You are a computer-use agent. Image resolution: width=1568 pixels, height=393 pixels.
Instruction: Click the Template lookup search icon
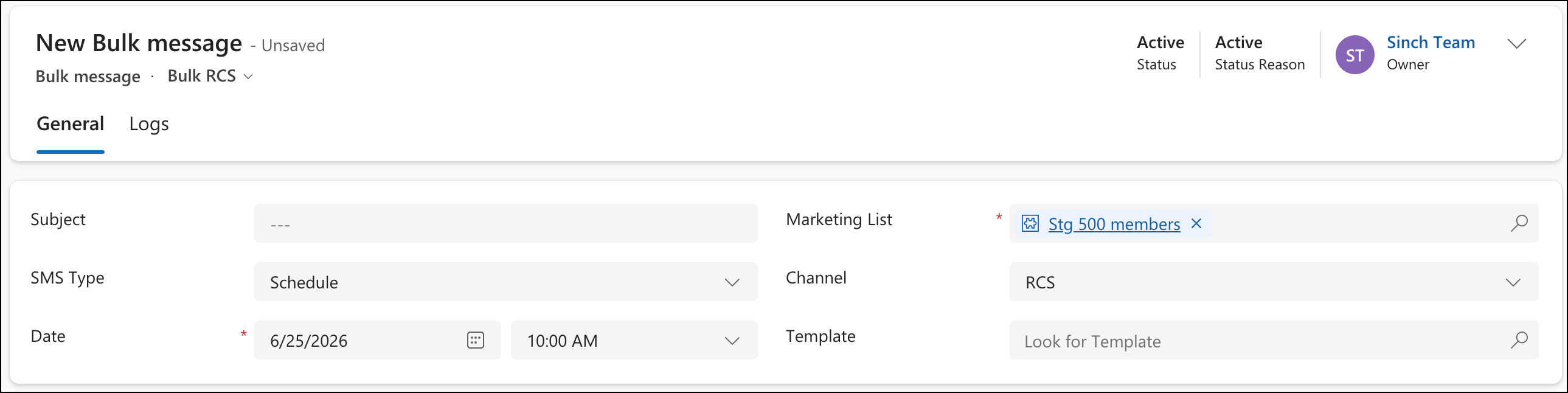[1519, 340]
